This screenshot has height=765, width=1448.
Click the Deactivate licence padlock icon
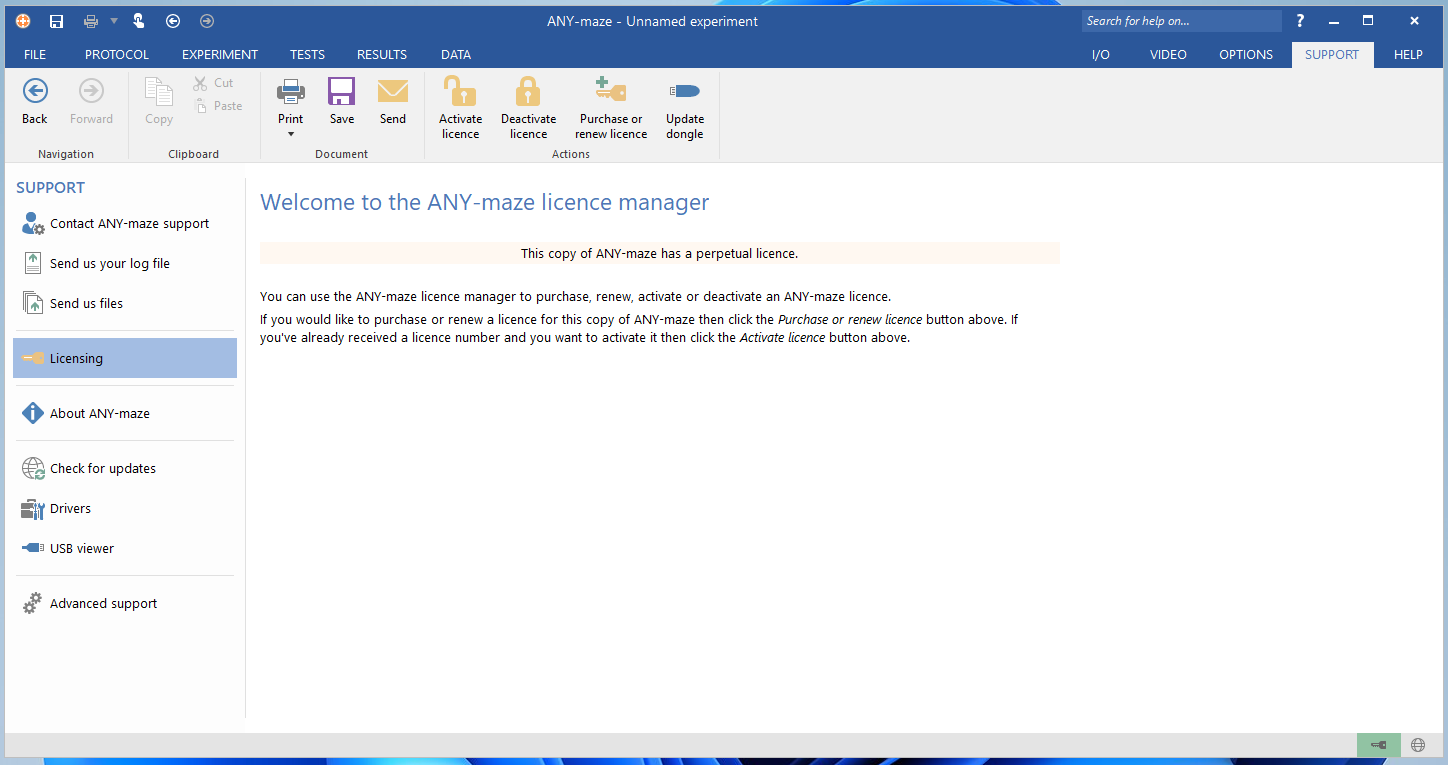coord(528,92)
